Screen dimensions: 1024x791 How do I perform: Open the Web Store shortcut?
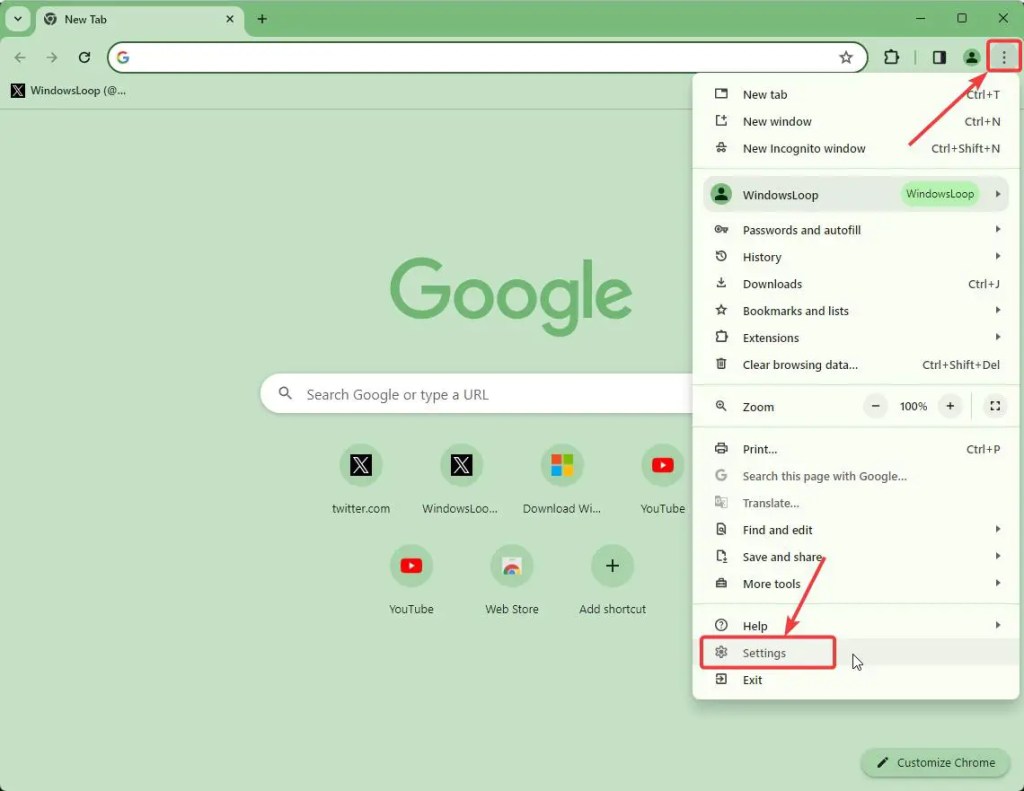511,581
